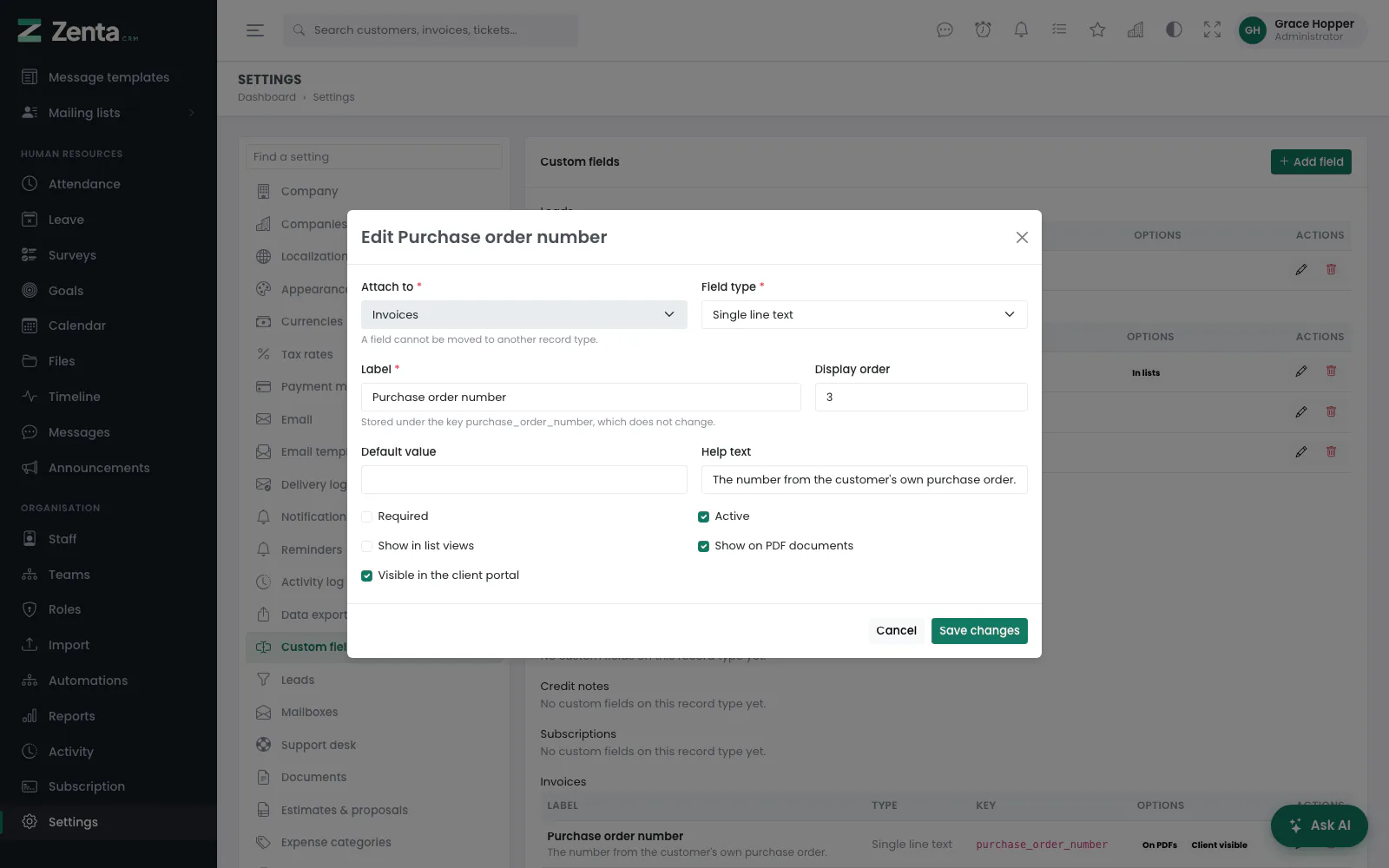Open the task list icon in header
Viewport: 1389px width, 868px height.
(1059, 30)
